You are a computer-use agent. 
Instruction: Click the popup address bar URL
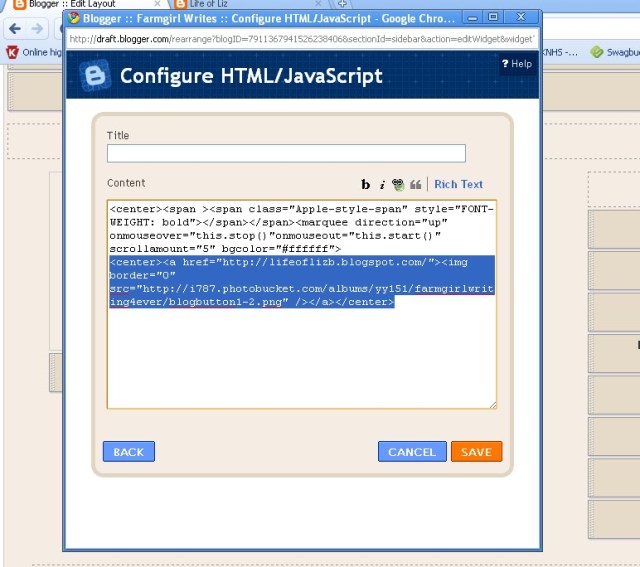click(300, 39)
